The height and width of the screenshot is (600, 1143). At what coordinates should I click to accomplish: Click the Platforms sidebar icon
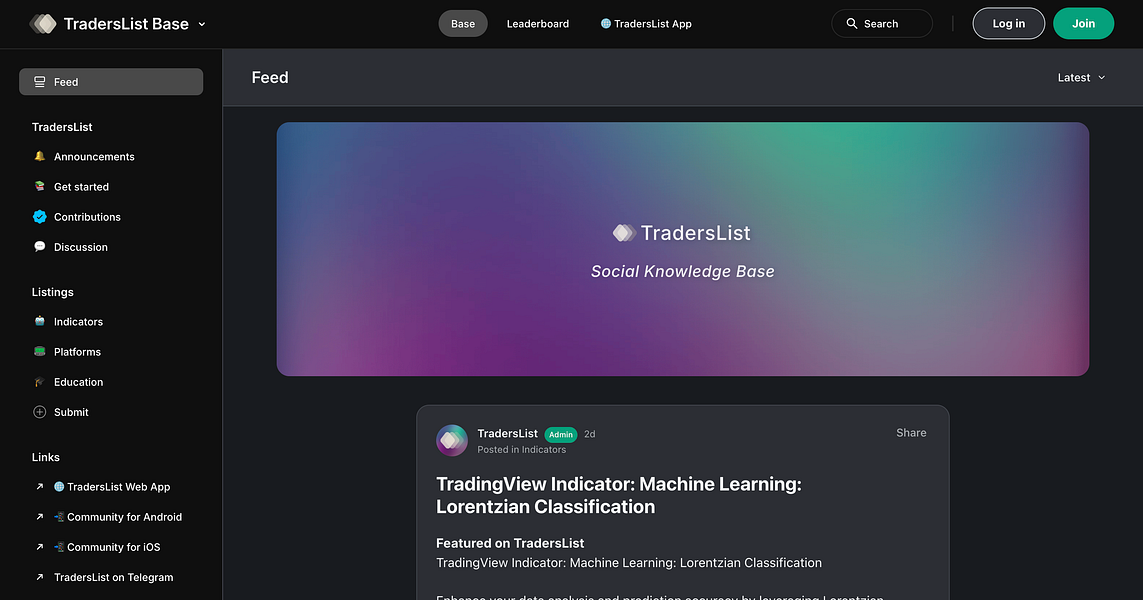(x=40, y=351)
